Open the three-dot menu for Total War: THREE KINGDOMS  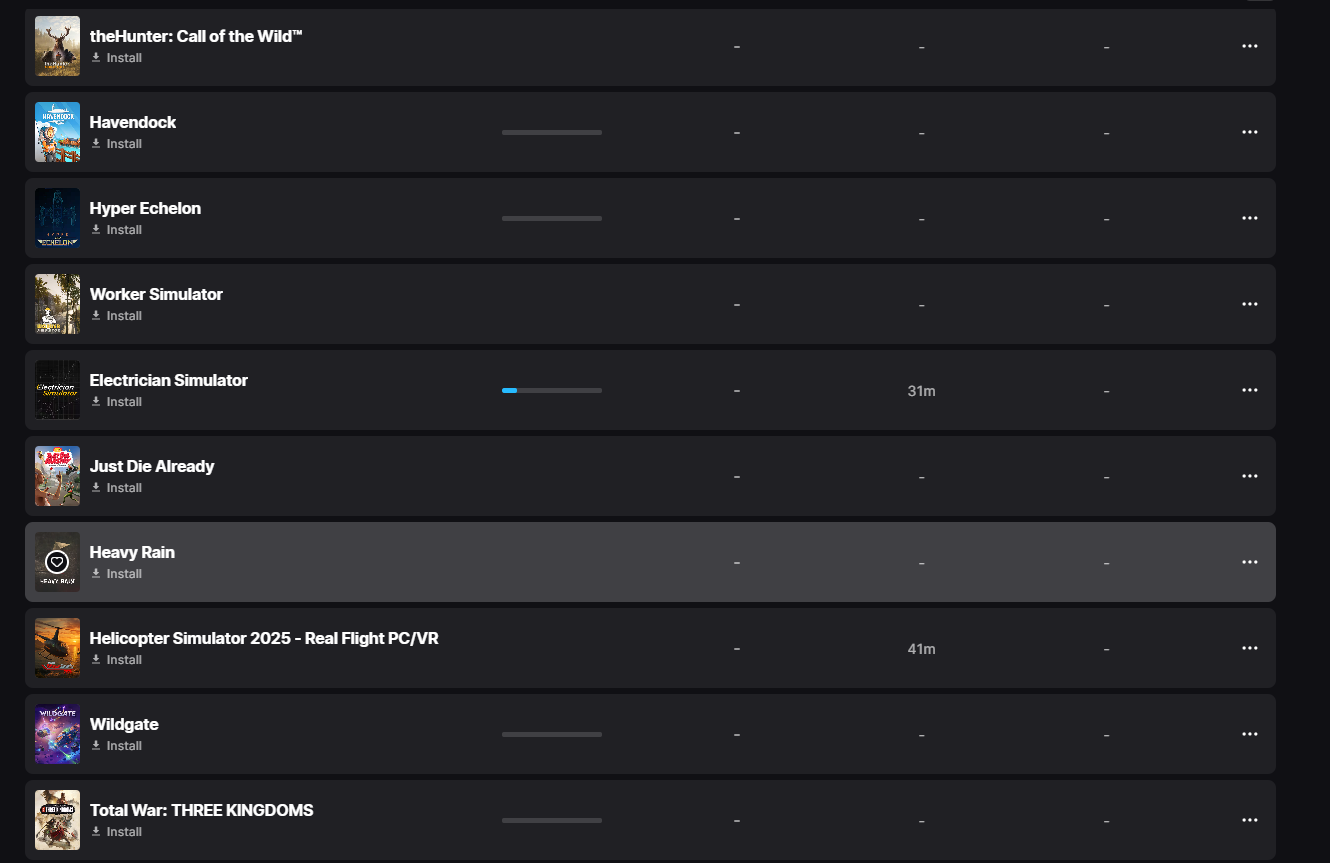[1249, 820]
